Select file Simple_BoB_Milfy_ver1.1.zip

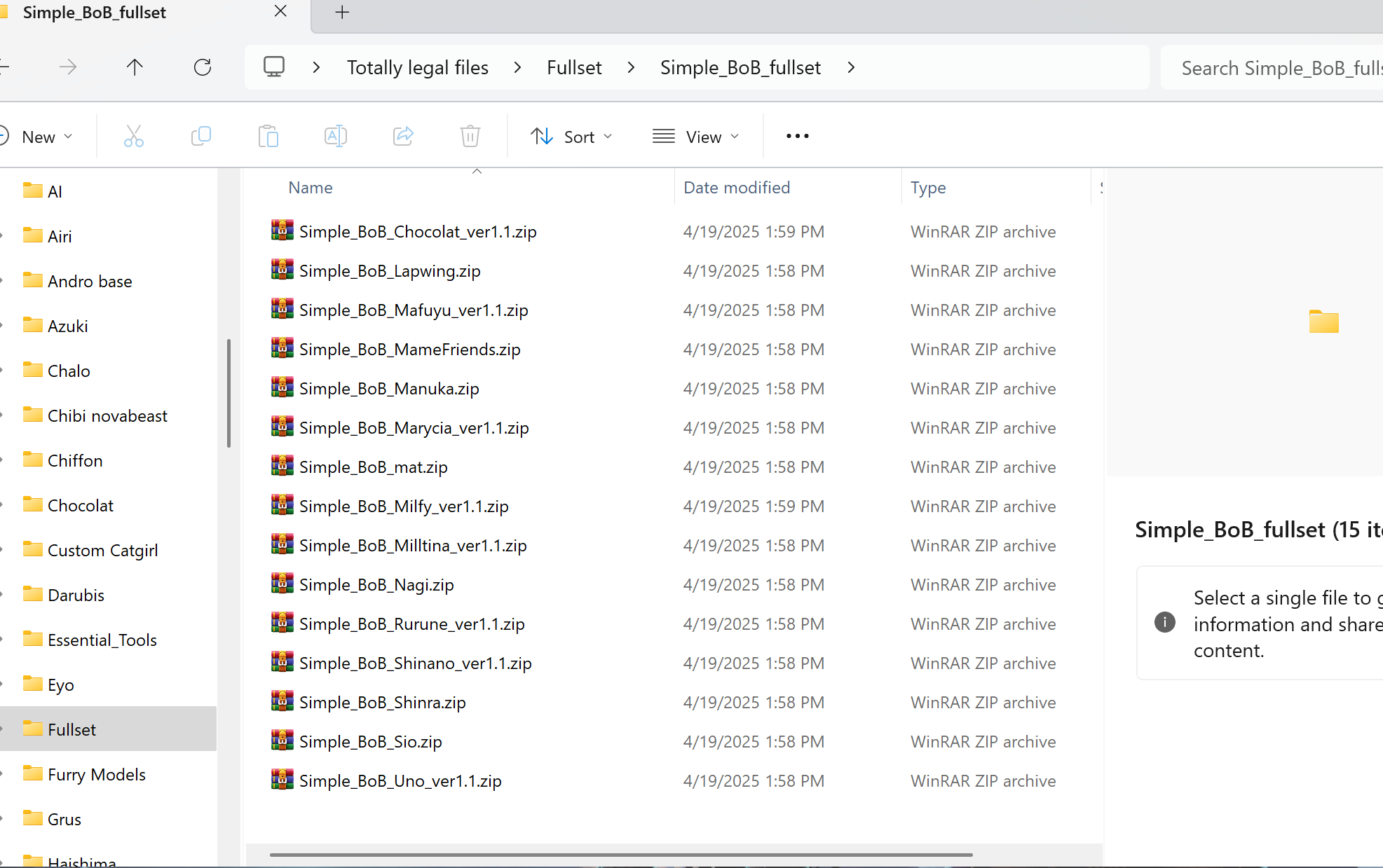pyautogui.click(x=404, y=506)
